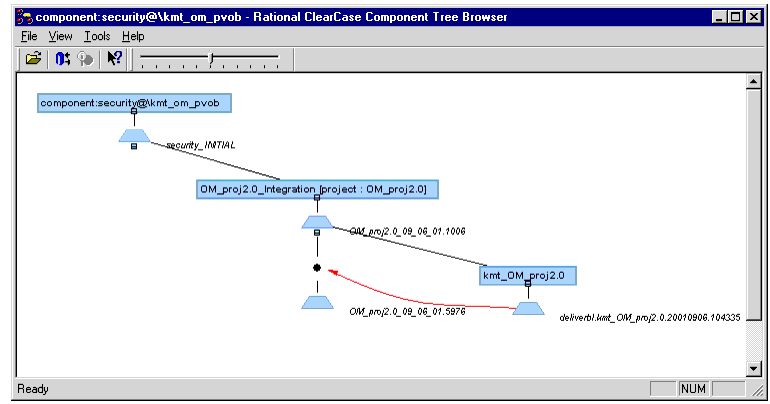Viewport: 770px width, 404px height.
Task: Click the deliverbl.kmt_OM_proj2.0.20010906.104335 label
Action: [x=650, y=318]
